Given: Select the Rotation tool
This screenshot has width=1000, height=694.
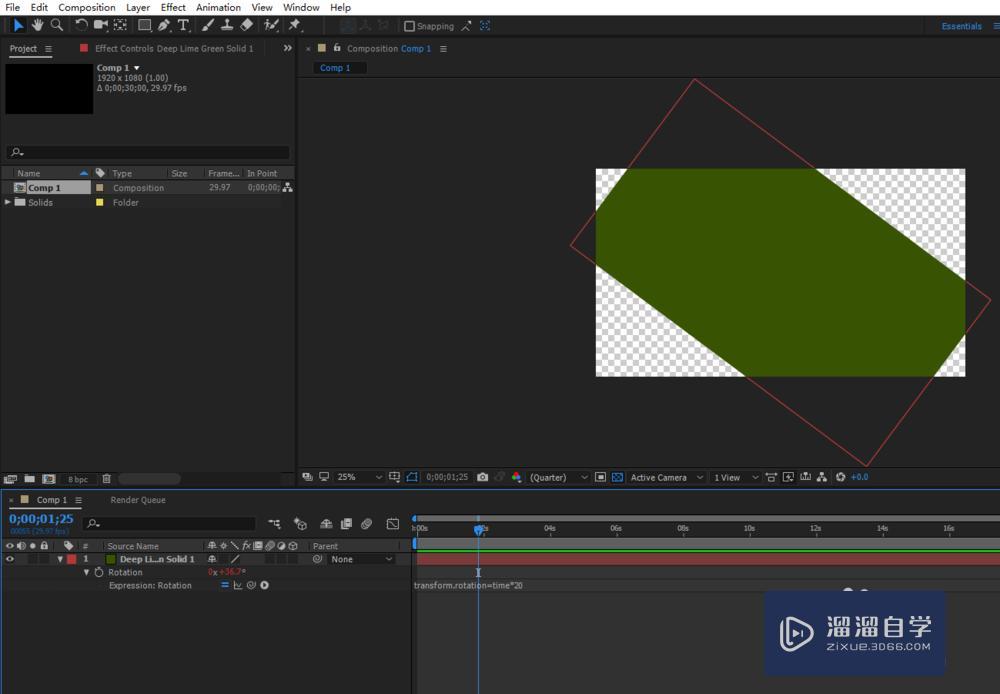Looking at the screenshot, I should 81,26.
